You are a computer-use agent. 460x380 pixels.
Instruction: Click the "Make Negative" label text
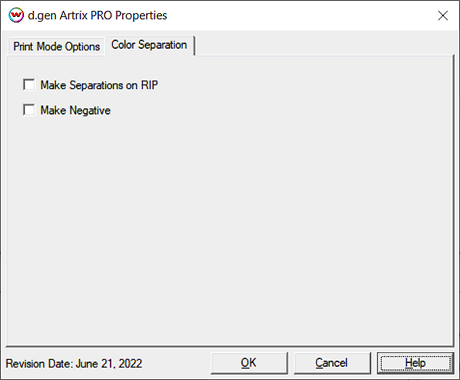(75, 110)
